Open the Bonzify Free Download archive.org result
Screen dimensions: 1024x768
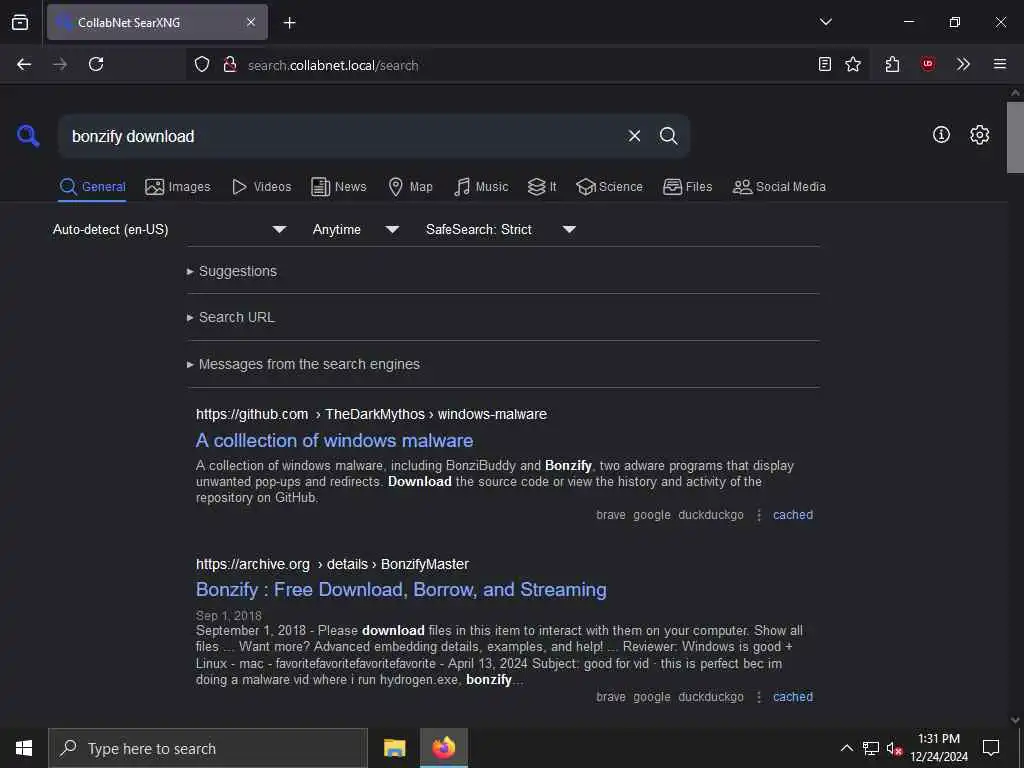click(401, 590)
